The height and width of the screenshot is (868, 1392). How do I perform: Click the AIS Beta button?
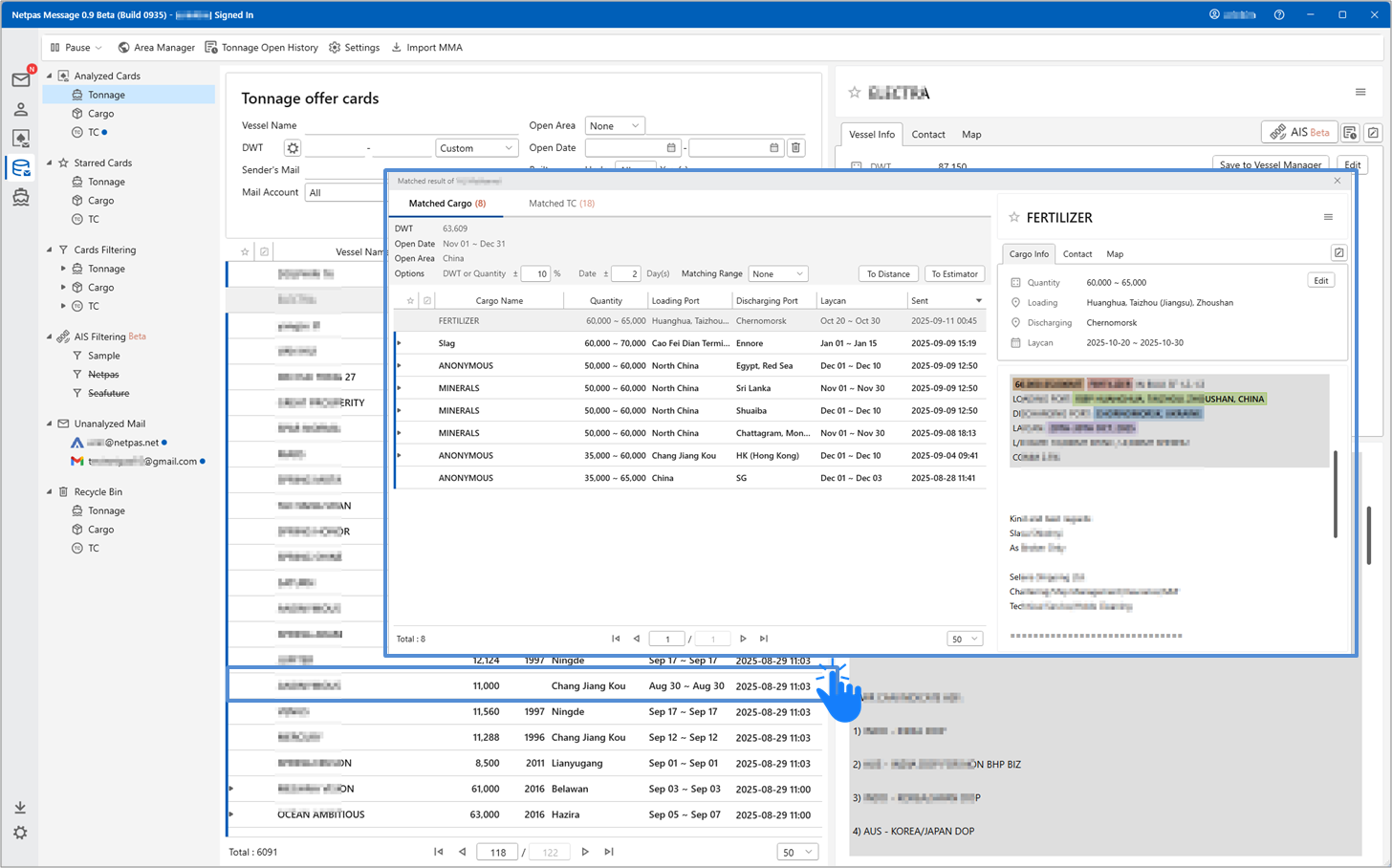coord(1299,132)
